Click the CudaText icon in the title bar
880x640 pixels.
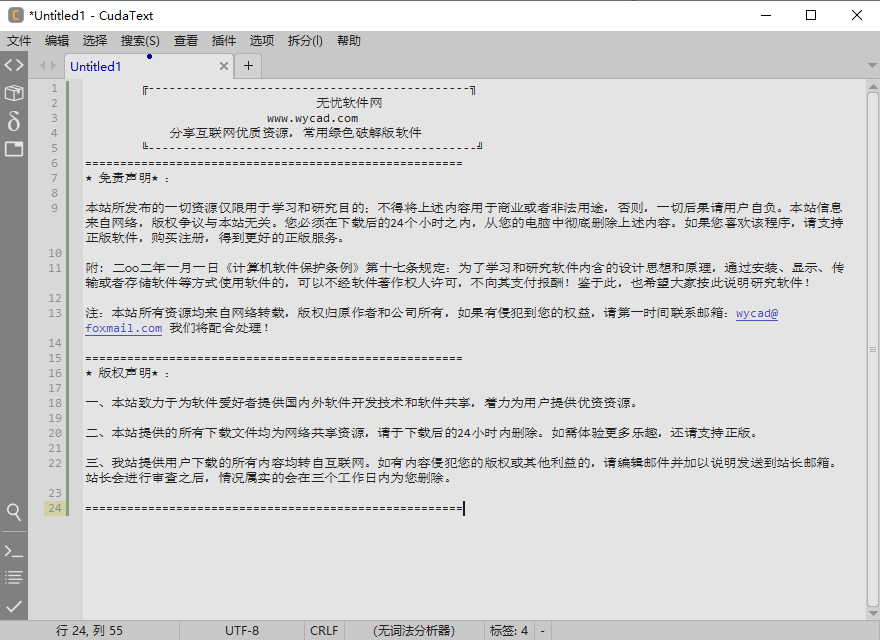coord(13,15)
